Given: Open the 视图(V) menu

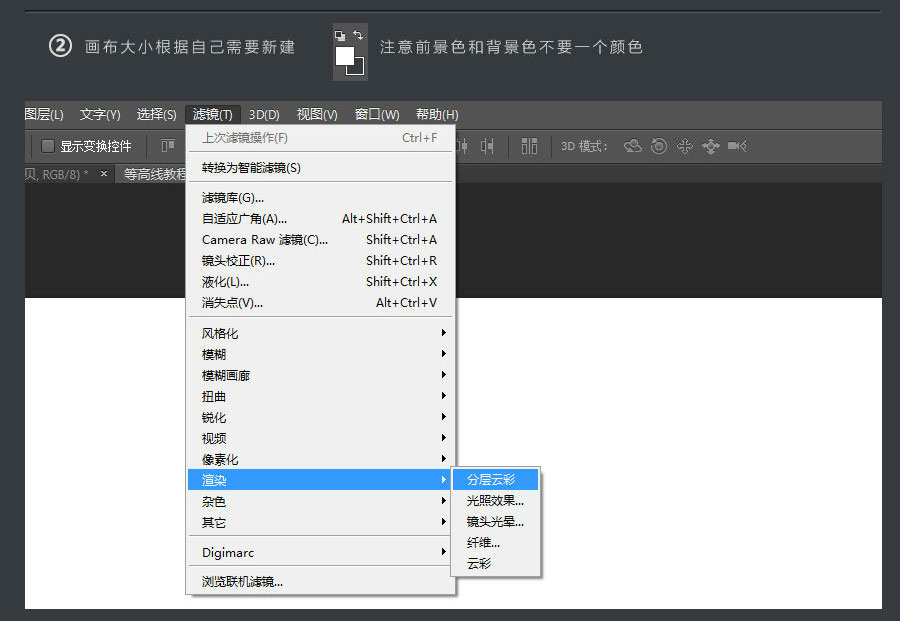Looking at the screenshot, I should coord(317,114).
